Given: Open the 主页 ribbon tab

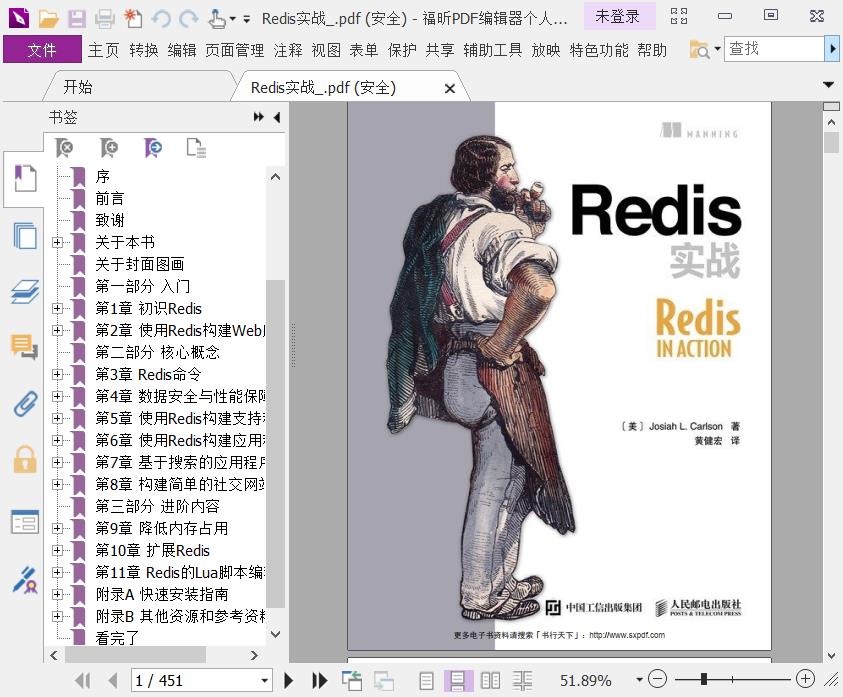Looking at the screenshot, I should (103, 50).
